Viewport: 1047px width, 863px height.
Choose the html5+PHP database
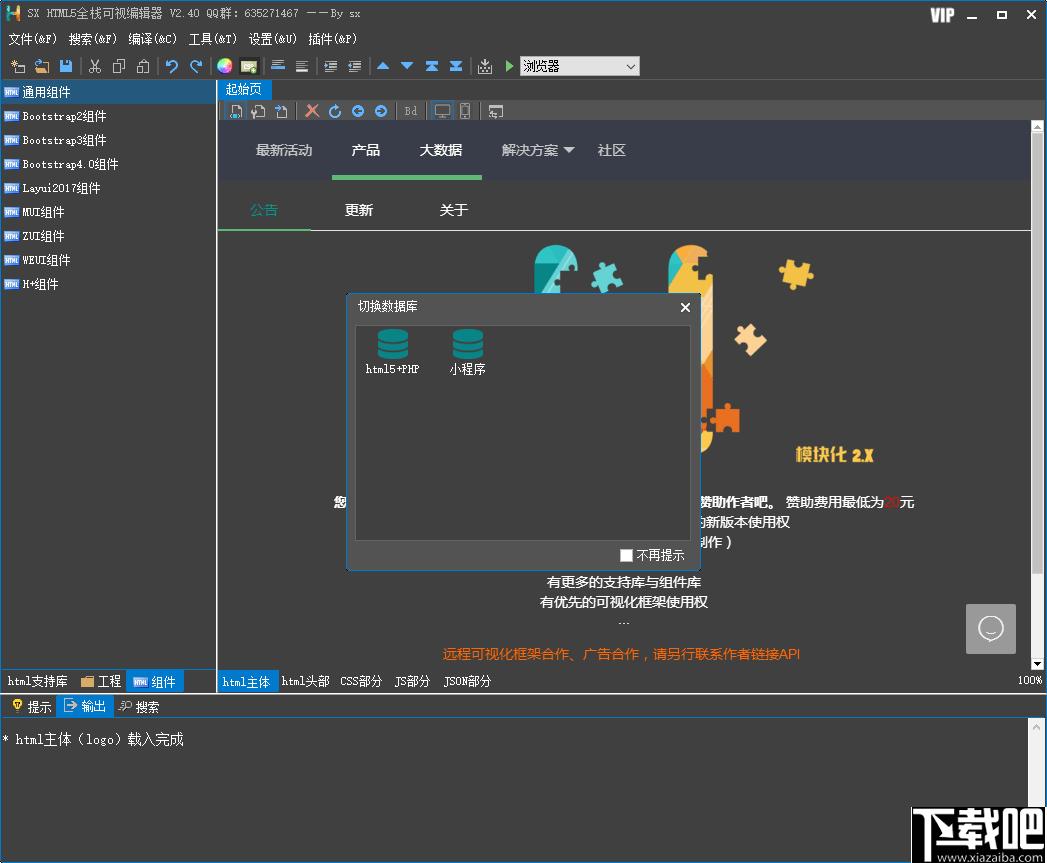coord(393,352)
